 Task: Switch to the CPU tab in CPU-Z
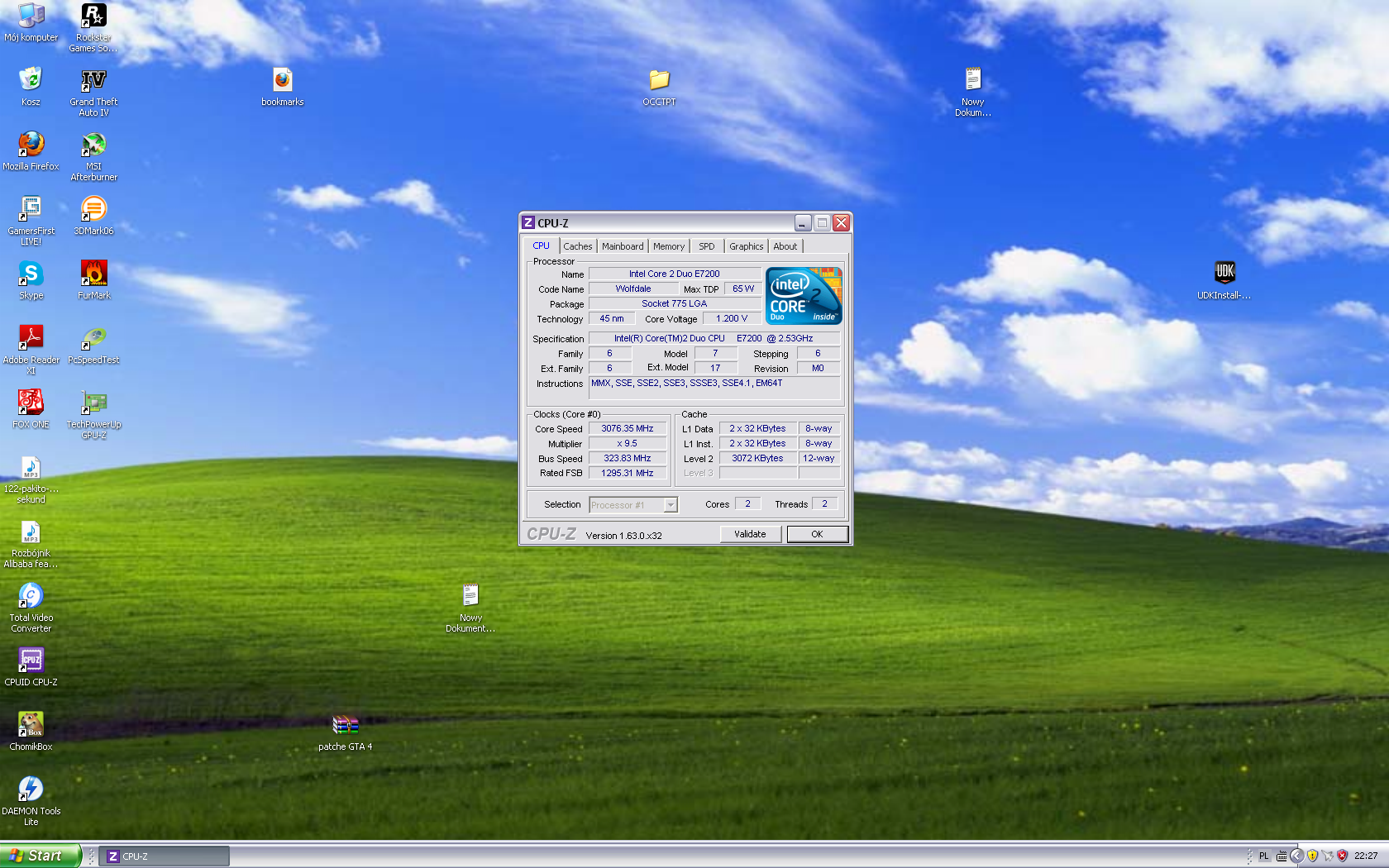point(541,246)
